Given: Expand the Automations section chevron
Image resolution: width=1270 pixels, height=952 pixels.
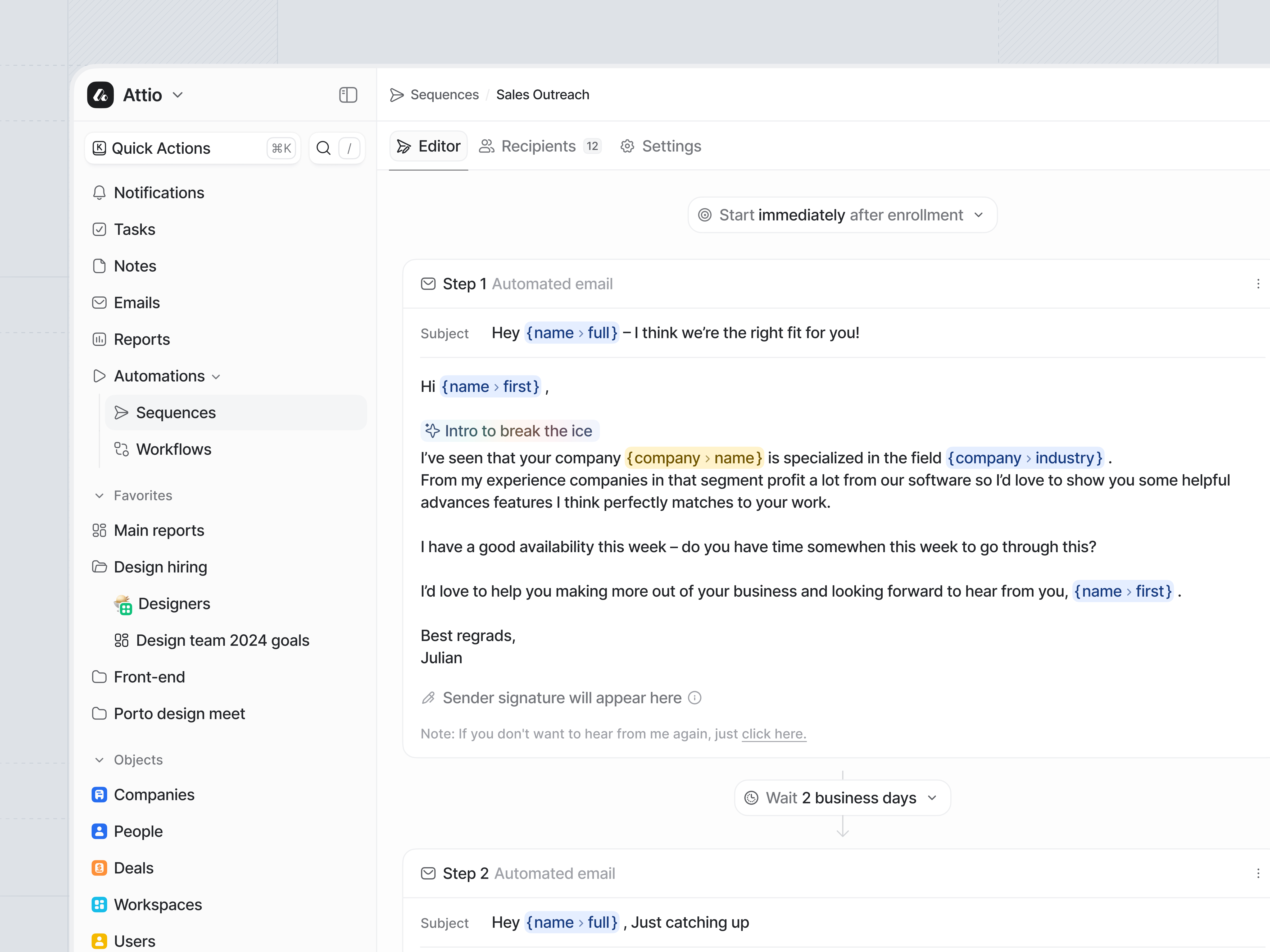Looking at the screenshot, I should [x=216, y=377].
